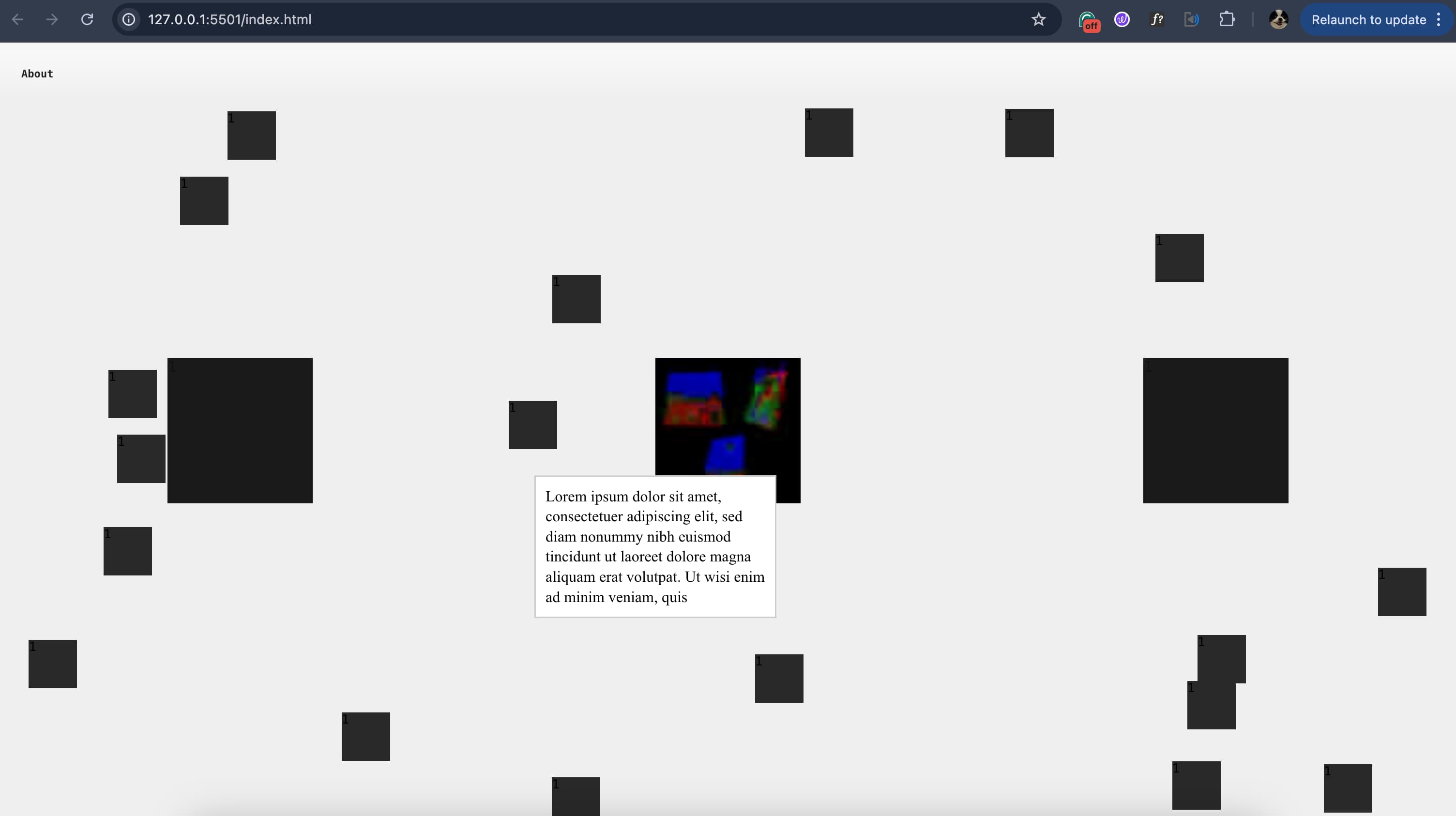Click the large dark square at right

click(x=1215, y=431)
